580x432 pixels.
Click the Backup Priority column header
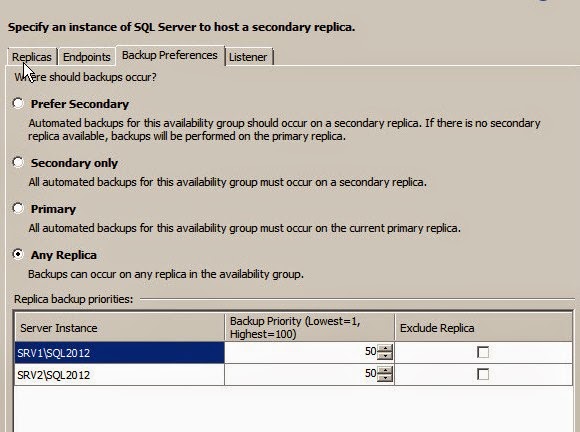tap(310, 328)
